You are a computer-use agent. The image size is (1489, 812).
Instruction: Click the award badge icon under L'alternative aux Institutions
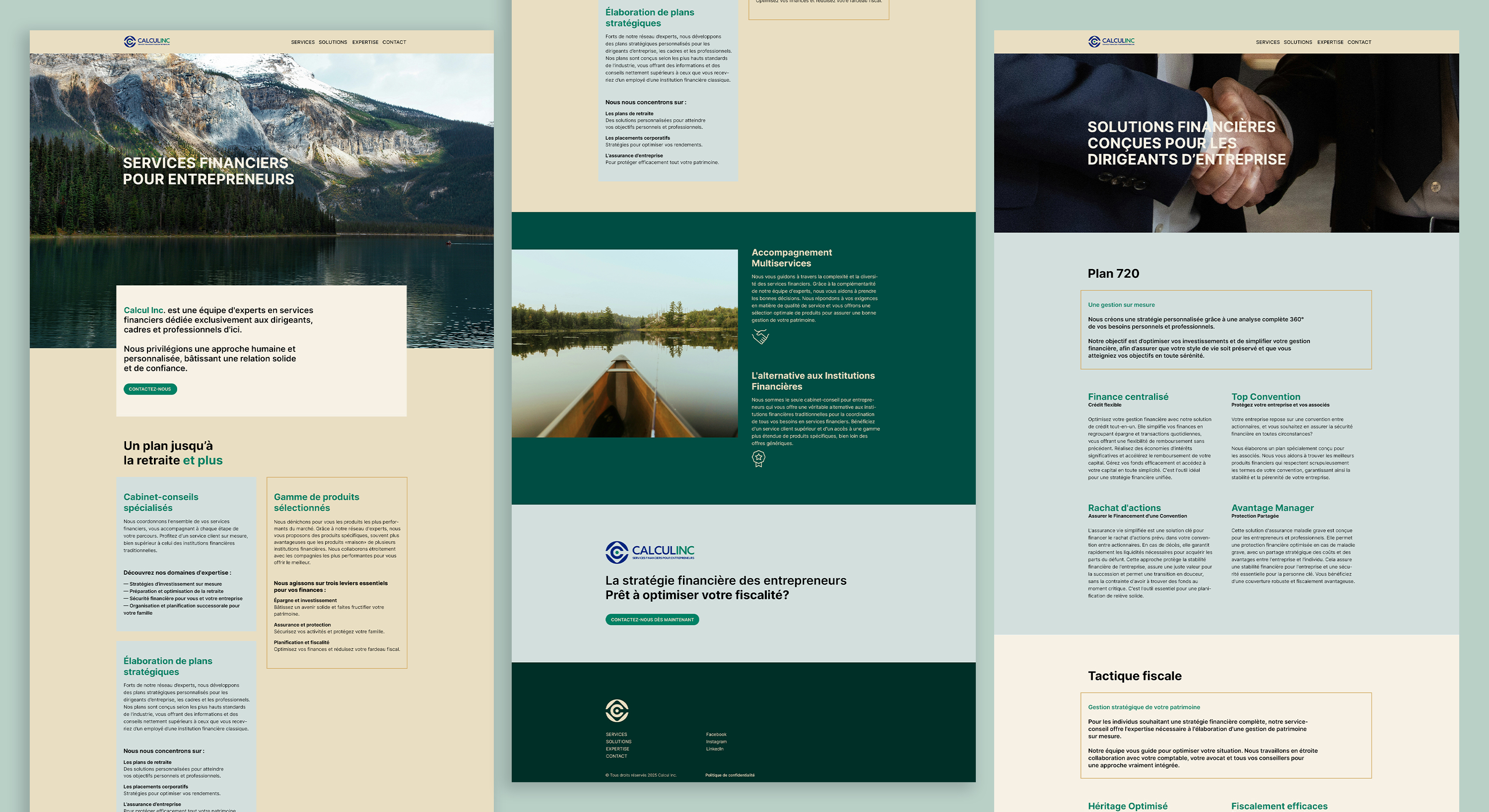[758, 459]
